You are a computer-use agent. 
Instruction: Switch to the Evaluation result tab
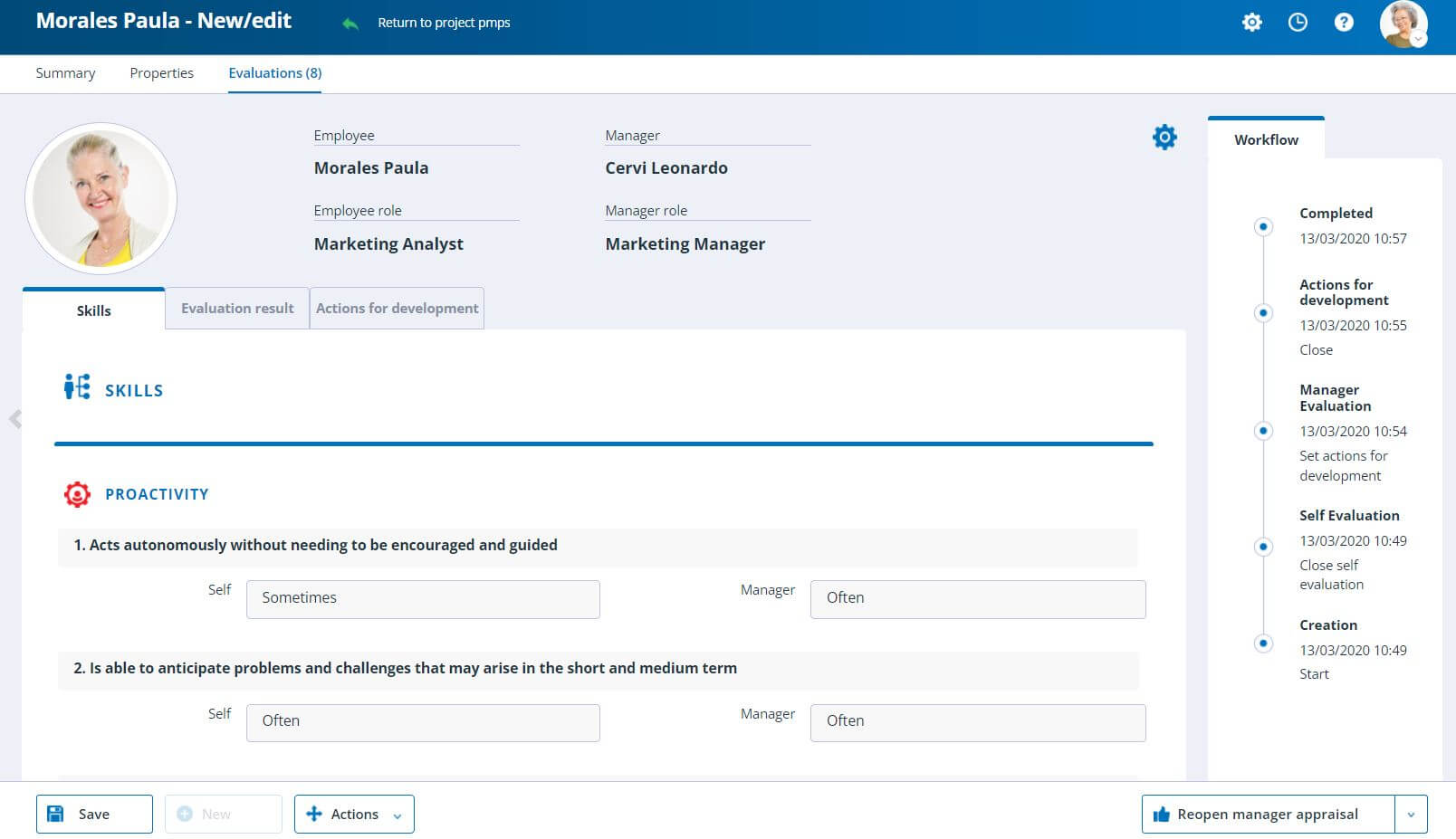pos(236,308)
